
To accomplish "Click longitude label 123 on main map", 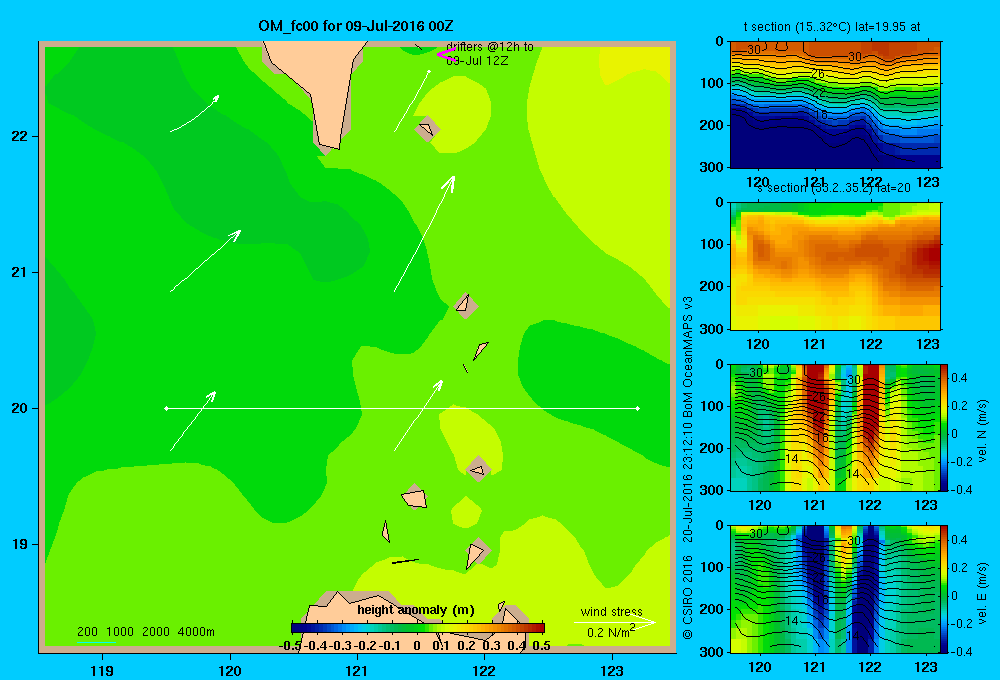I will [612, 670].
